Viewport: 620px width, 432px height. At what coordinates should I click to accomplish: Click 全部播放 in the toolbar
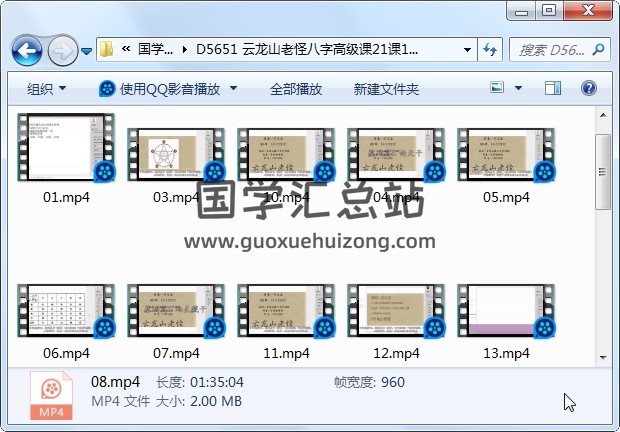tap(296, 89)
